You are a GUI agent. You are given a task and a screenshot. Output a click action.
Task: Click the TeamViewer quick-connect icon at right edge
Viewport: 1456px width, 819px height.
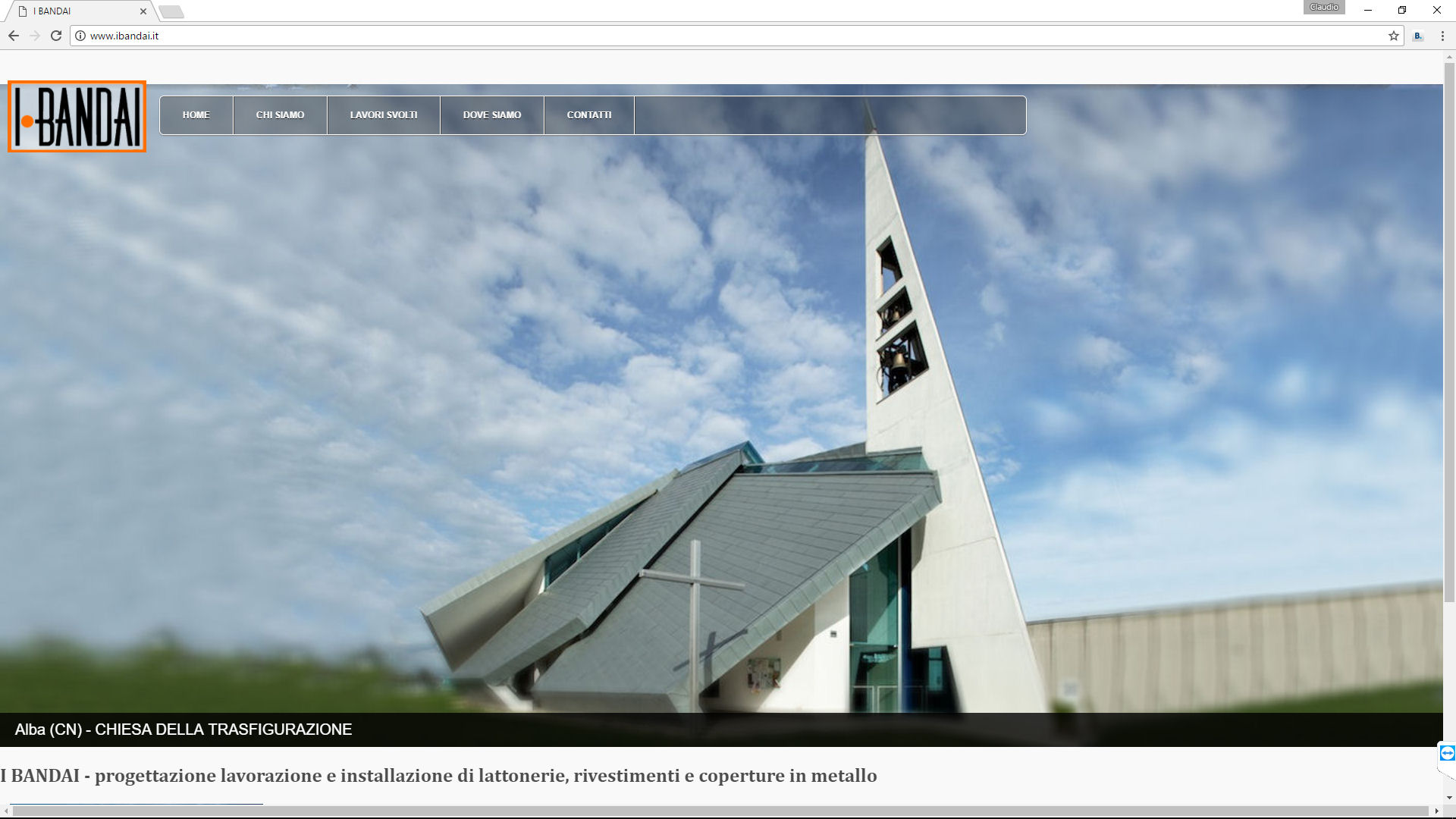click(x=1447, y=753)
